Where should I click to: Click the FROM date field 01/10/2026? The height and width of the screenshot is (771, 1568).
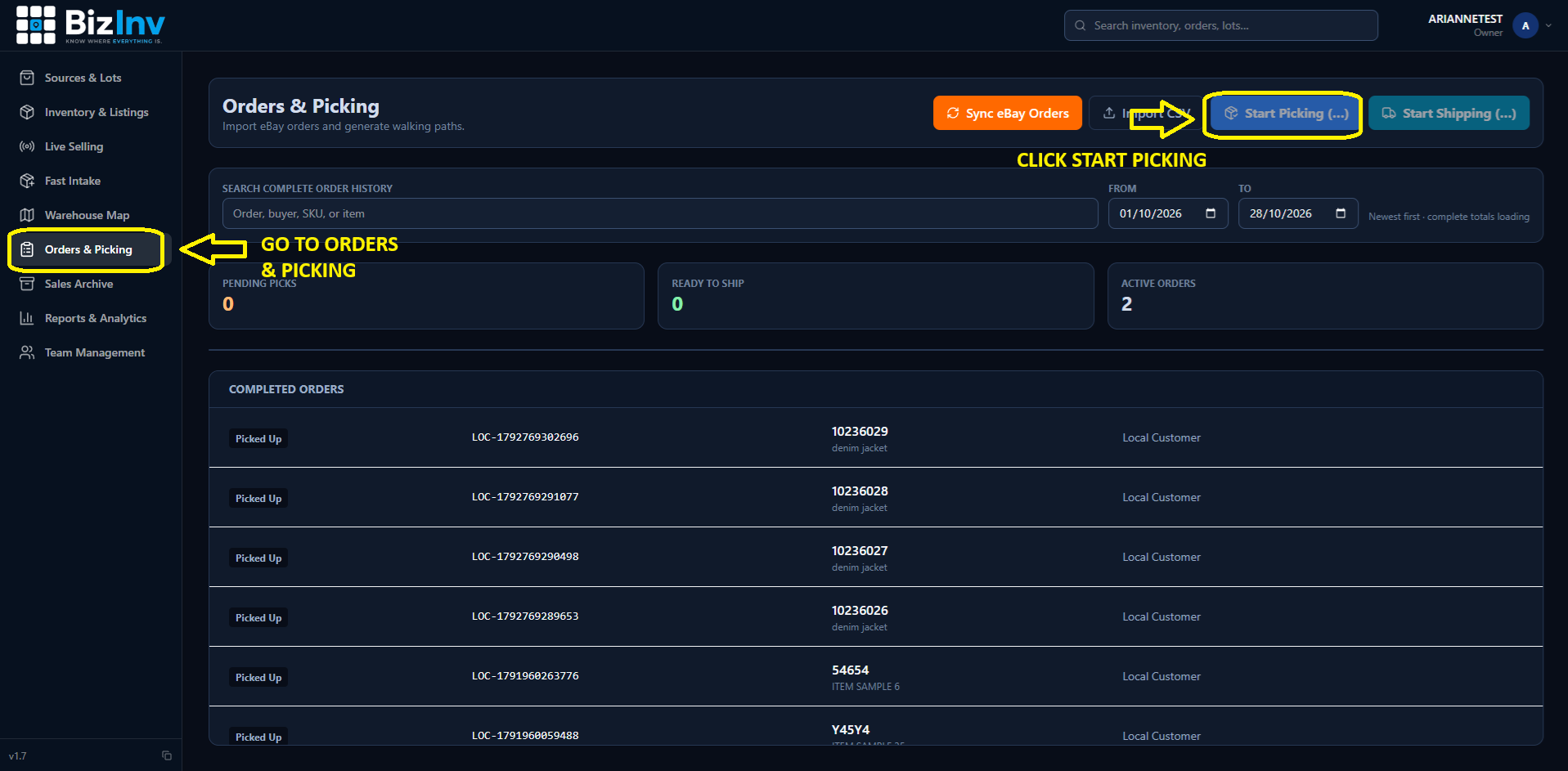1168,213
